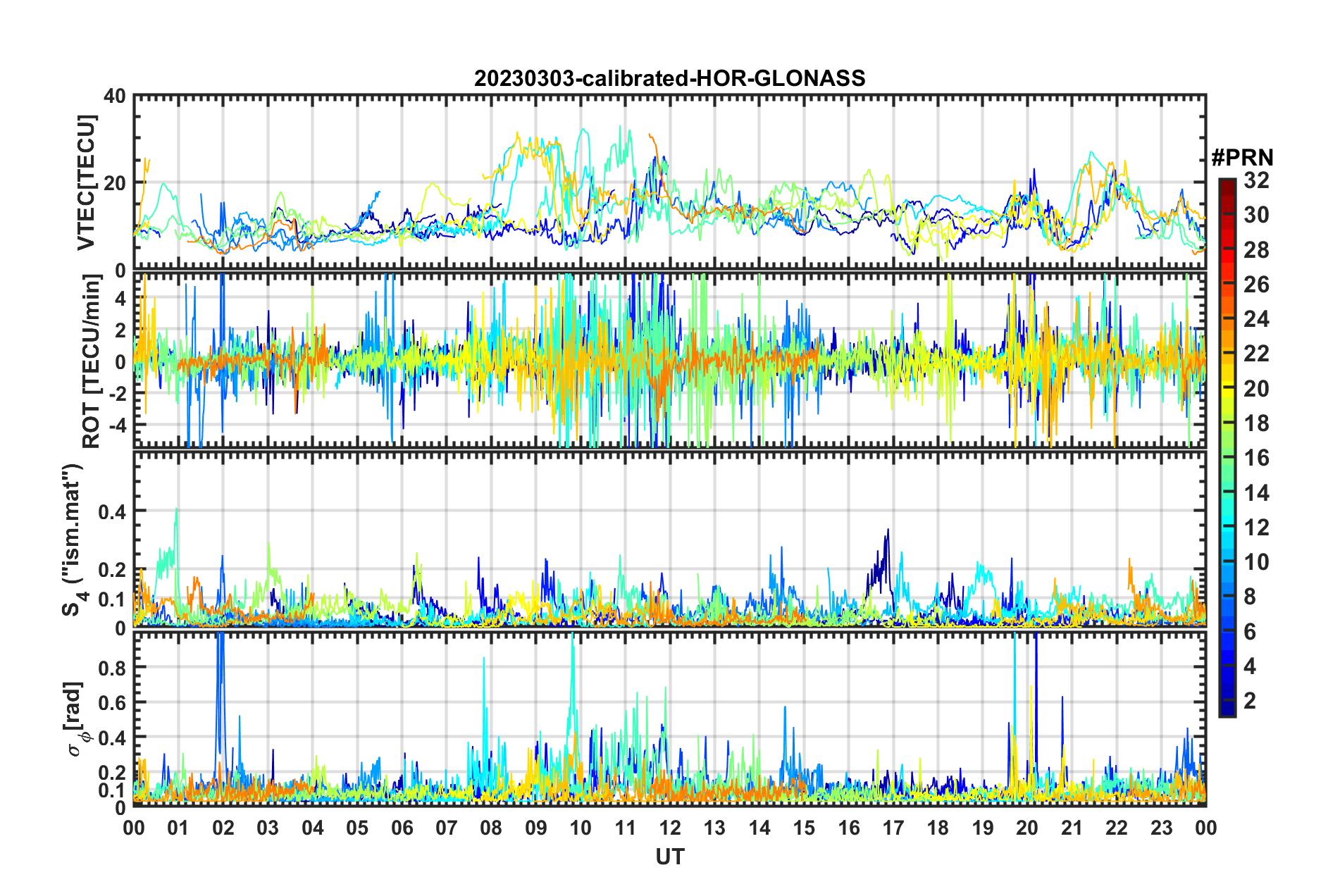The height and width of the screenshot is (896, 1340).
Task: Click colorbar tick label 12
Action: tap(1256, 528)
